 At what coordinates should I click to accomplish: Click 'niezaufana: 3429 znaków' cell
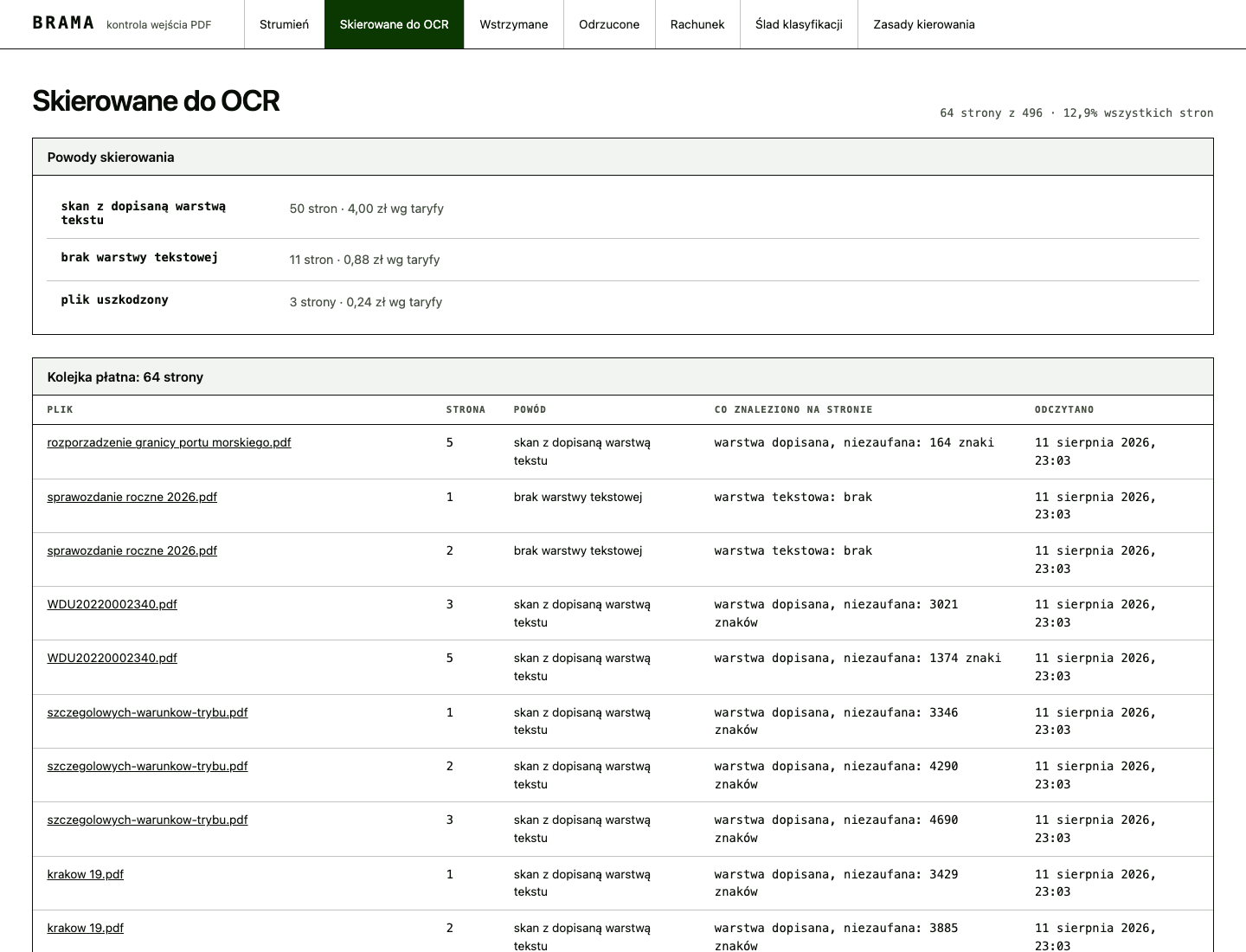[x=836, y=883]
